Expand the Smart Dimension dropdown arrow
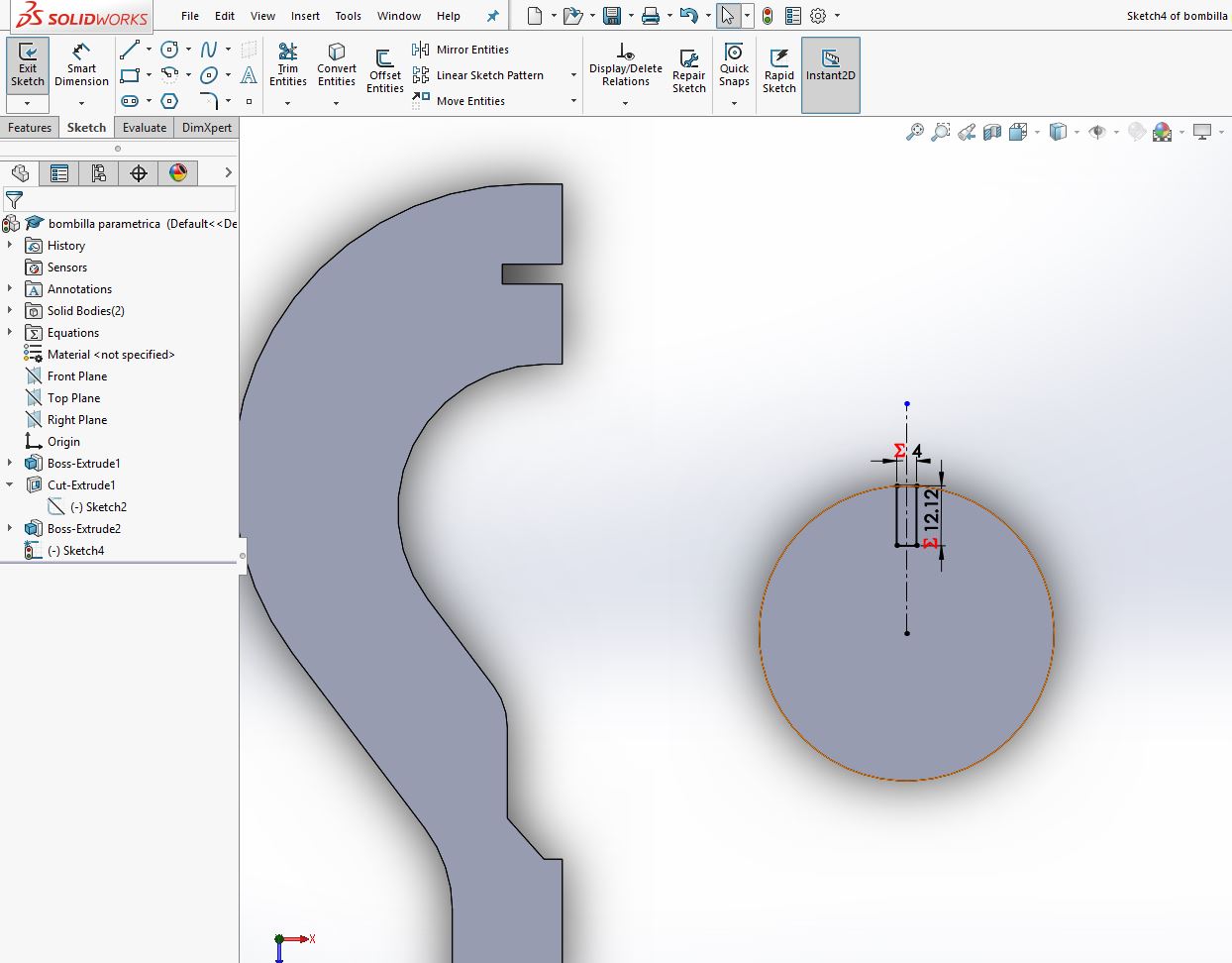Screen dimensions: 1232x963 (x=81, y=103)
